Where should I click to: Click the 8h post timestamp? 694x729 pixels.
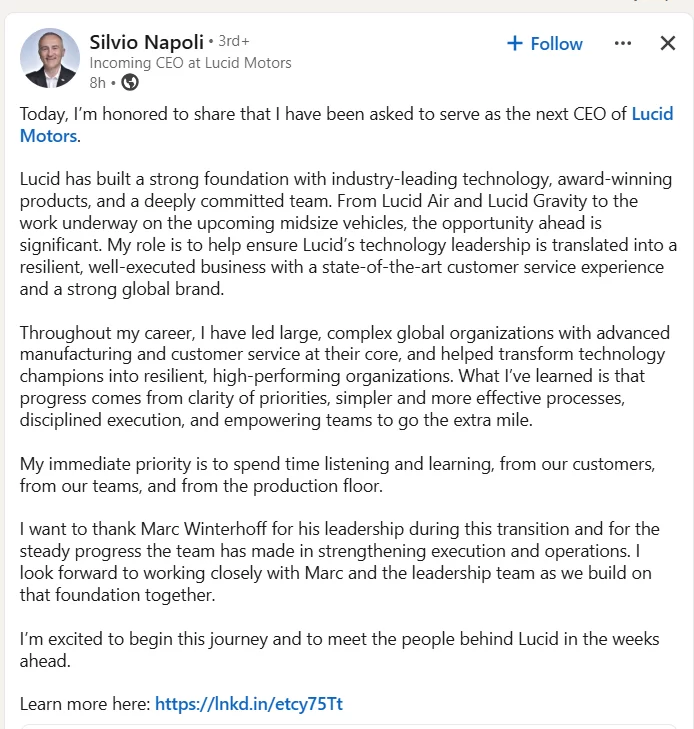(97, 83)
